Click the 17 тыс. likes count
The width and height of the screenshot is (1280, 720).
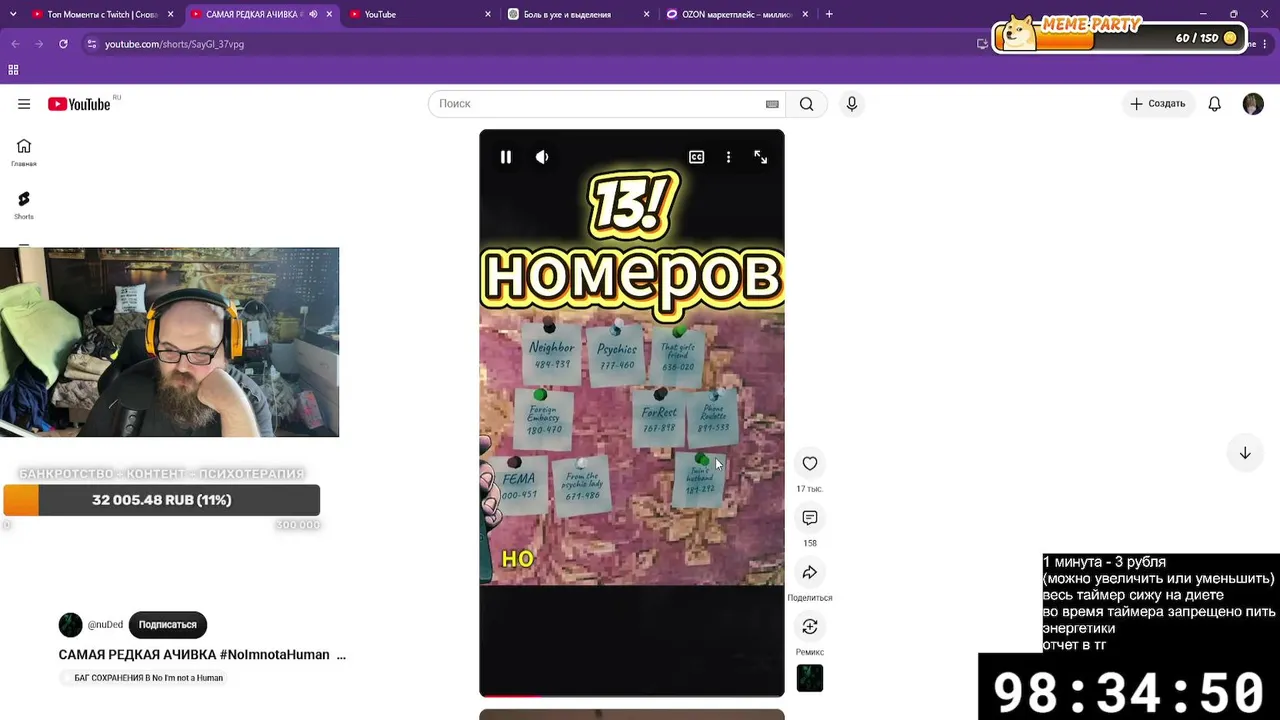point(809,489)
